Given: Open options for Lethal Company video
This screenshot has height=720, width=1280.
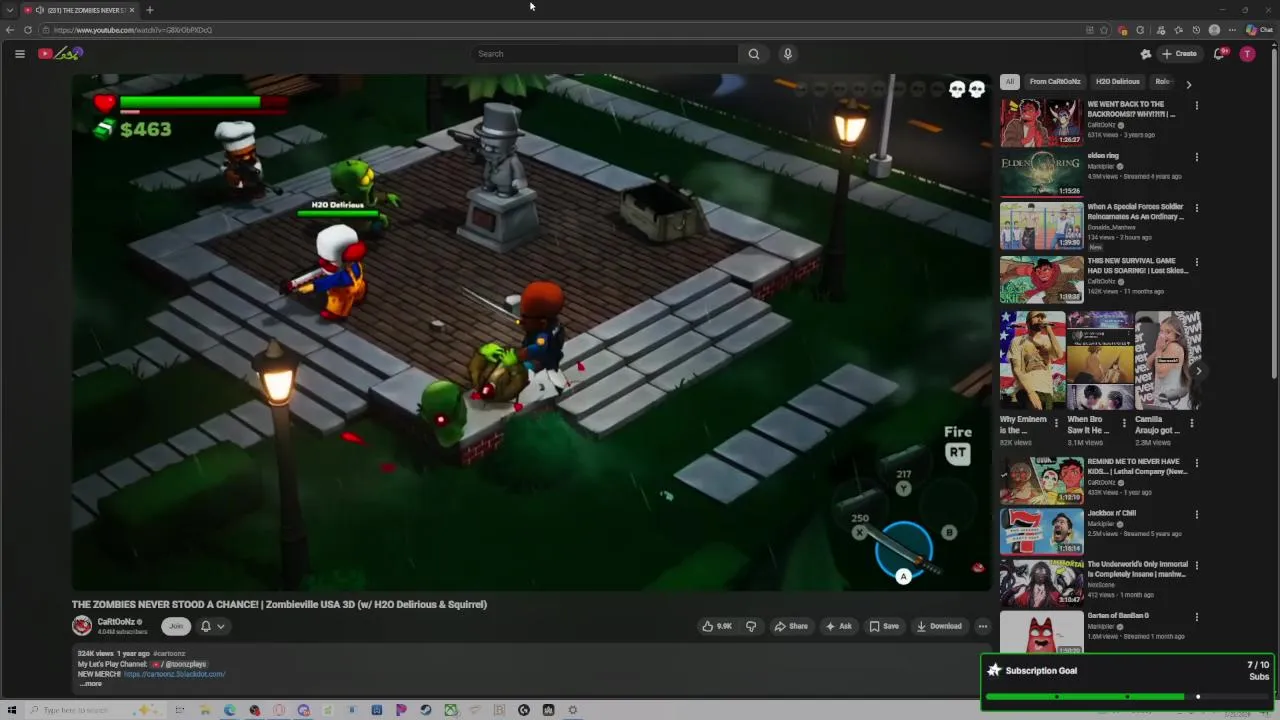Looking at the screenshot, I should coord(1196,463).
